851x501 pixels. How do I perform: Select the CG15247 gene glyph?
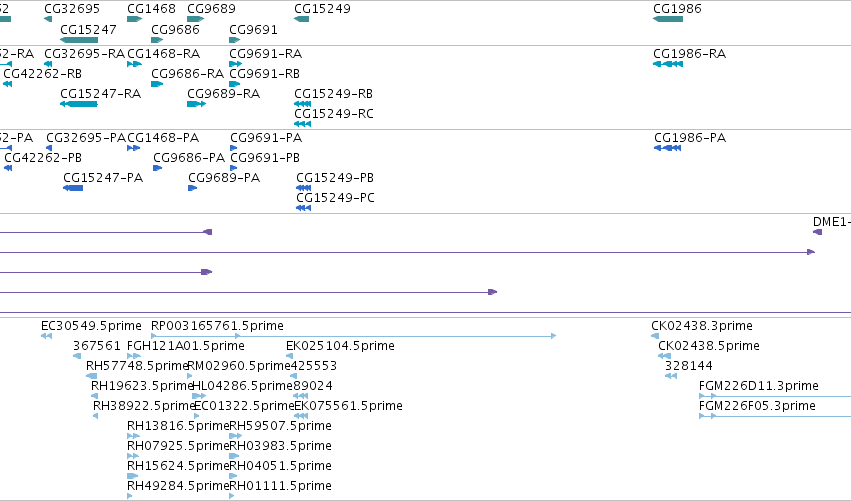[79, 40]
